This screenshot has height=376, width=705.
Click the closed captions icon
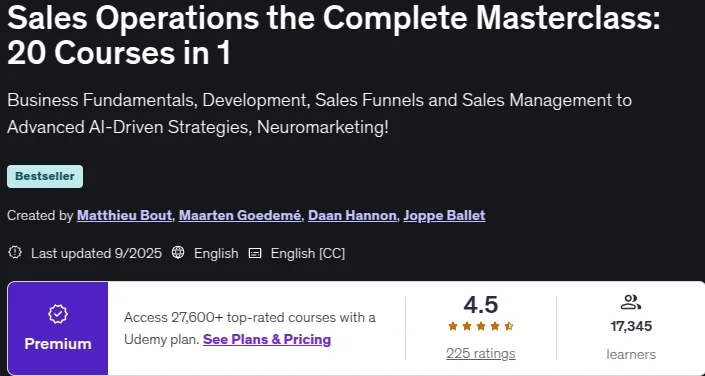255,253
